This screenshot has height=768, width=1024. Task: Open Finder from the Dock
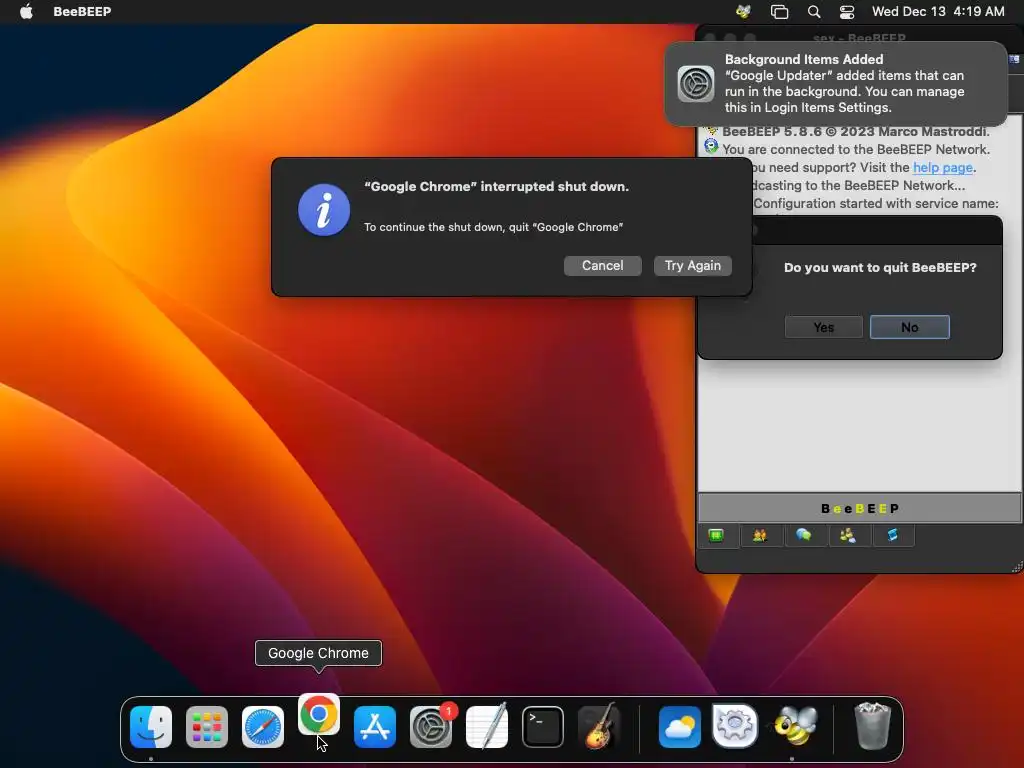(x=151, y=726)
